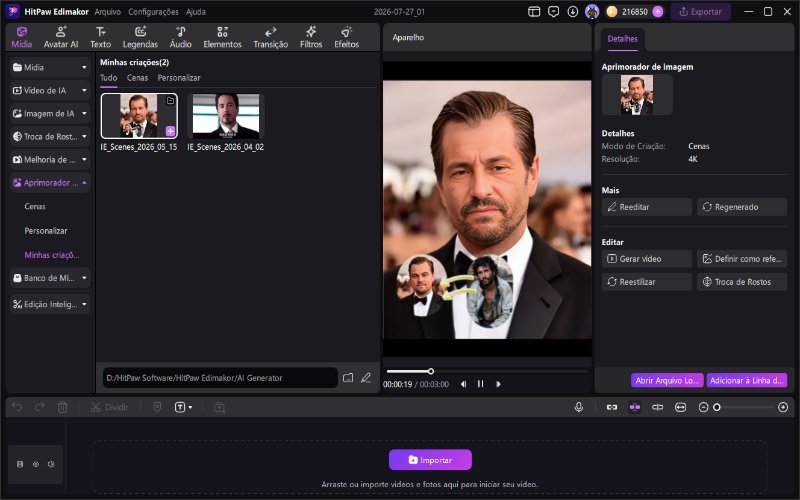
Task: Click the trash delete icon in timeline toolbar
Action: (62, 407)
